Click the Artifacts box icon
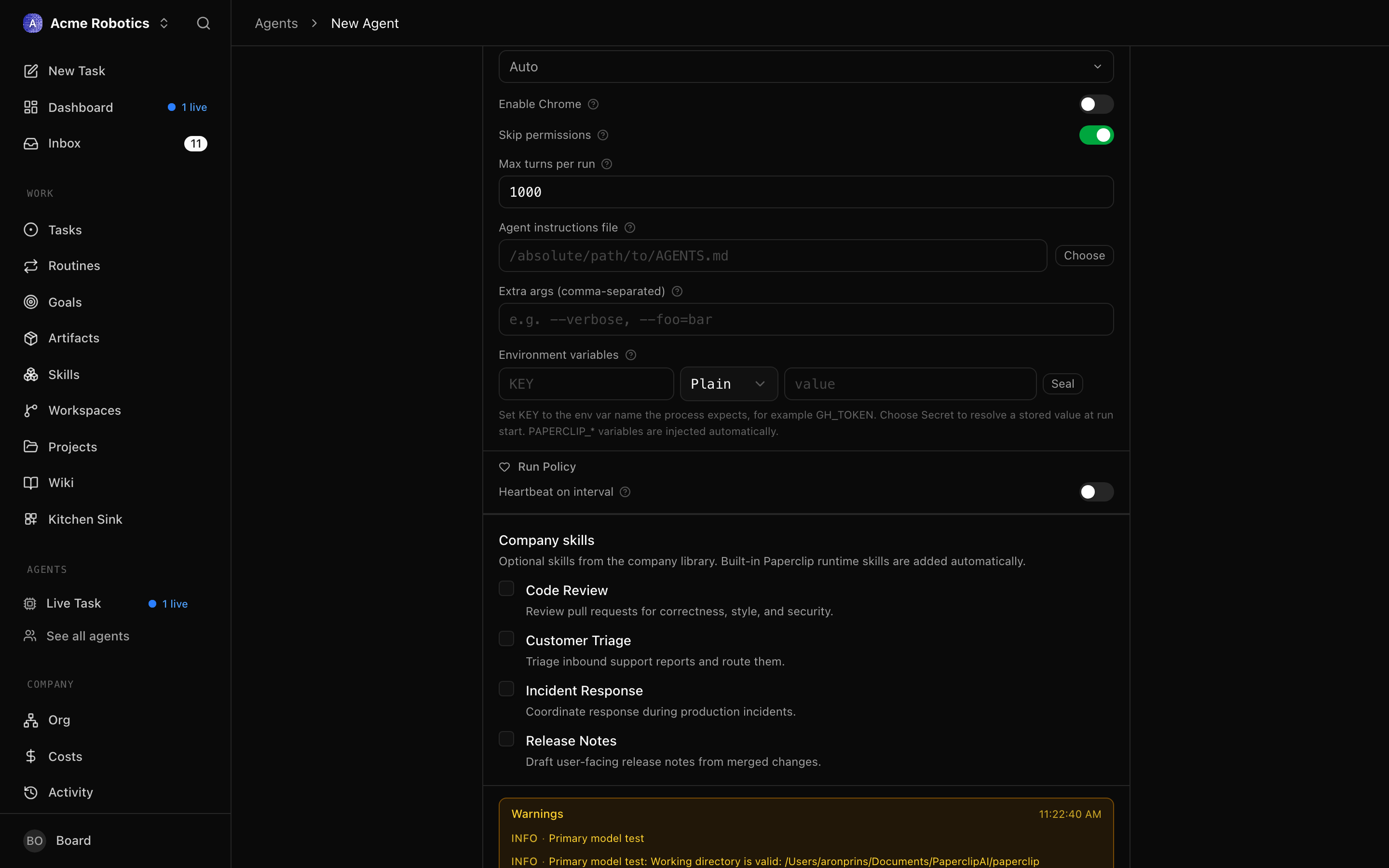1389x868 pixels. 31,338
